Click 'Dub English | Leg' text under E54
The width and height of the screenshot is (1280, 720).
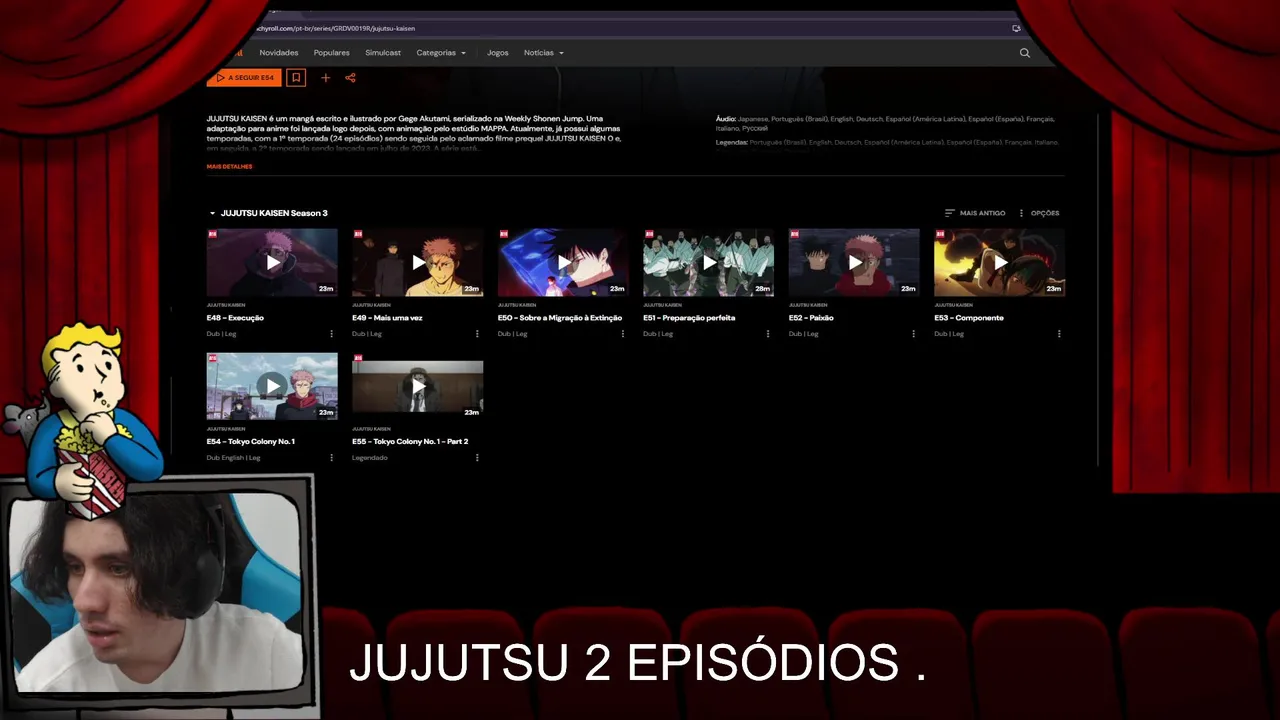pyautogui.click(x=233, y=458)
